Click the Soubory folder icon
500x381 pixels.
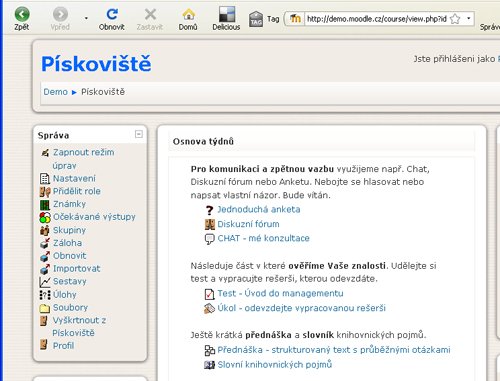pos(45,308)
